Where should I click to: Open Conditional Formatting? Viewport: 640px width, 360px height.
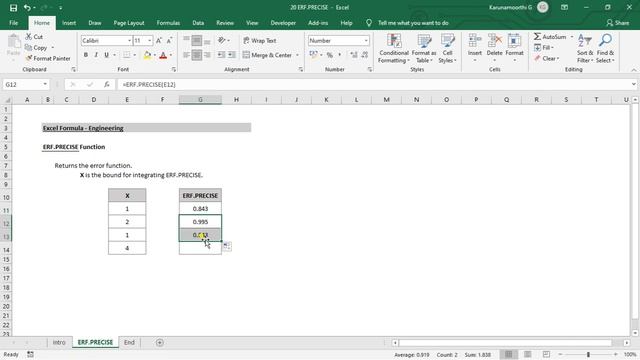393,49
